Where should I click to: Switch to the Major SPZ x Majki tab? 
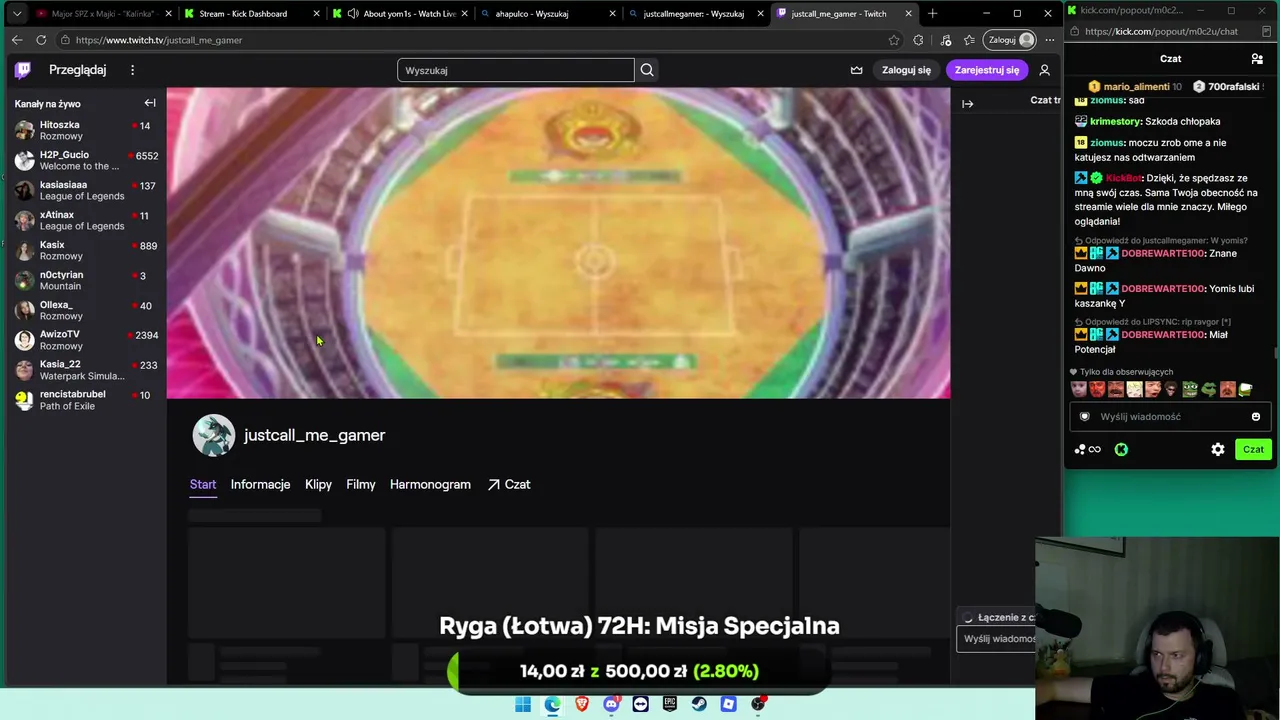pos(103,14)
